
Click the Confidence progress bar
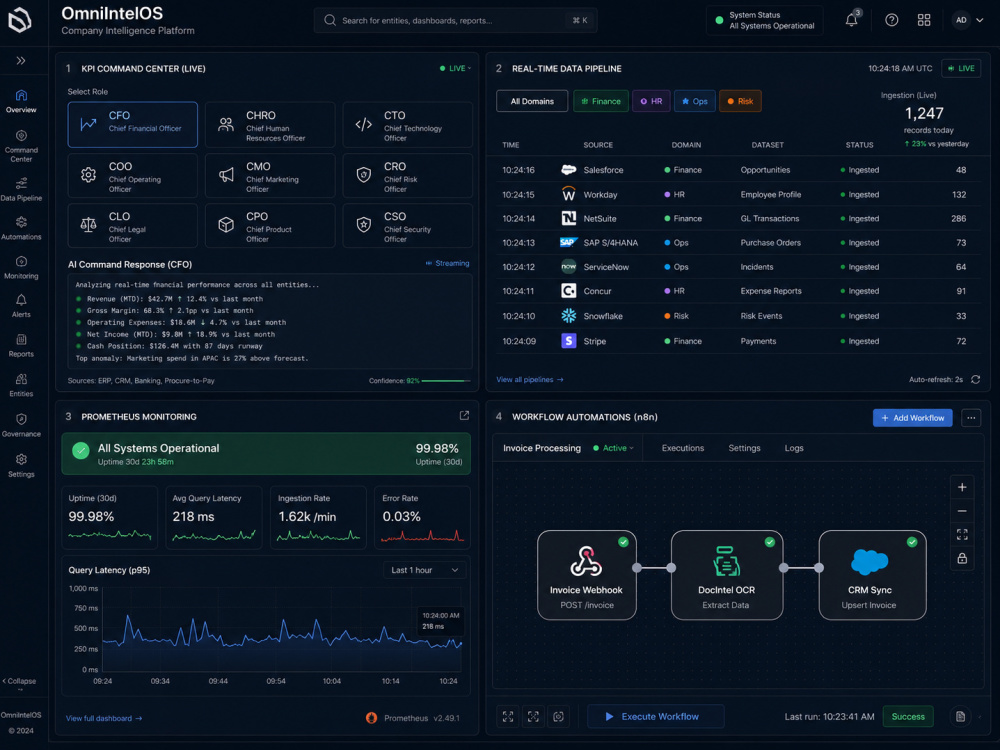pos(445,381)
